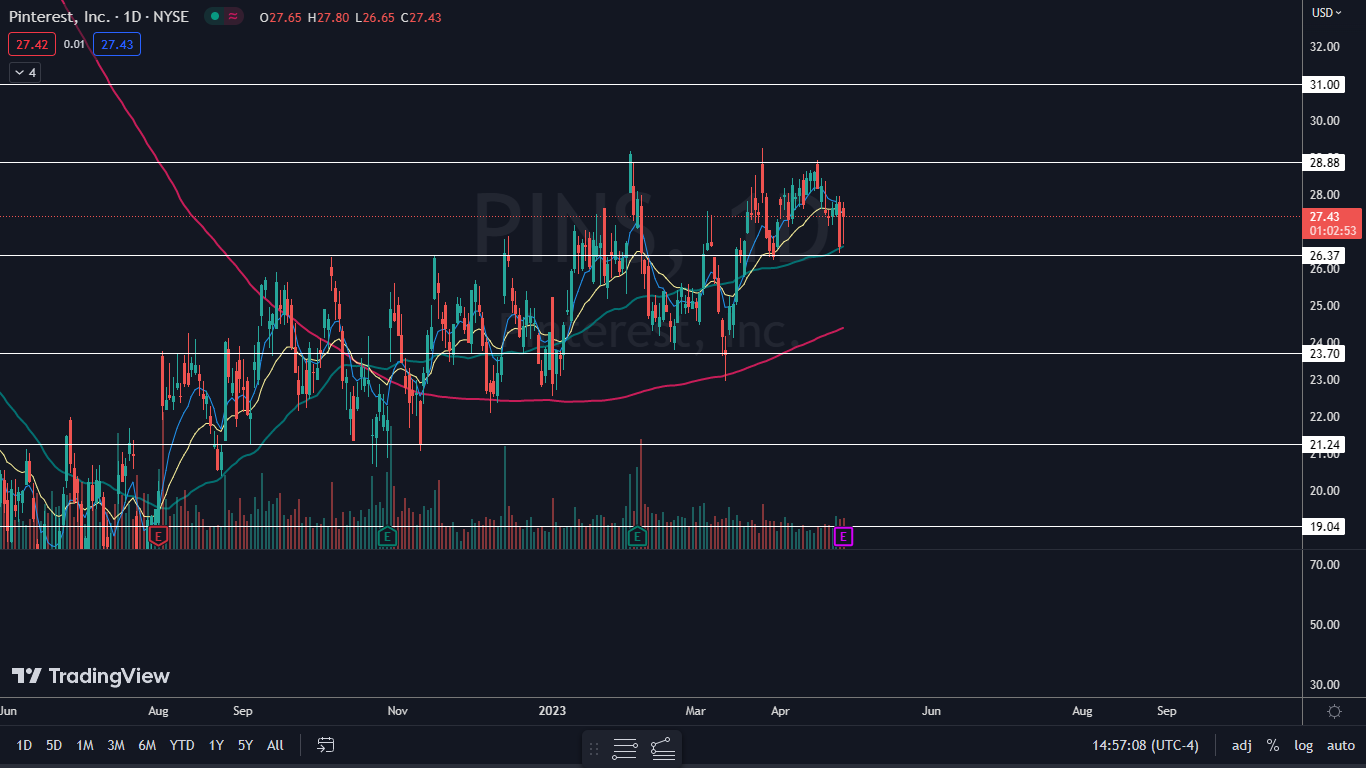Toggle logarithmic scale with log
This screenshot has width=1366, height=768.
point(1304,745)
